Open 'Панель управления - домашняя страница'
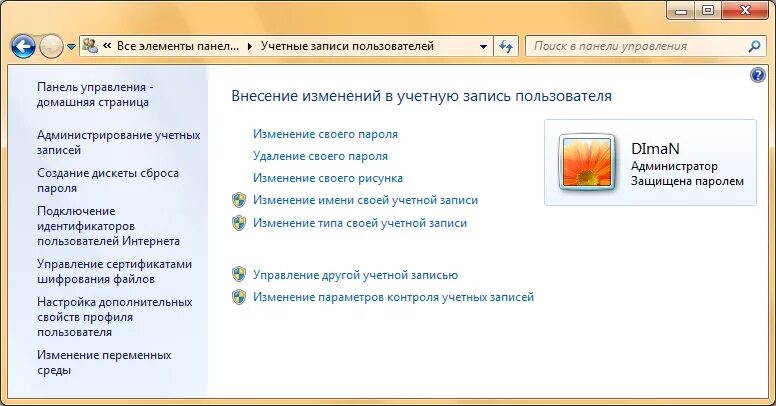 [x=95, y=95]
